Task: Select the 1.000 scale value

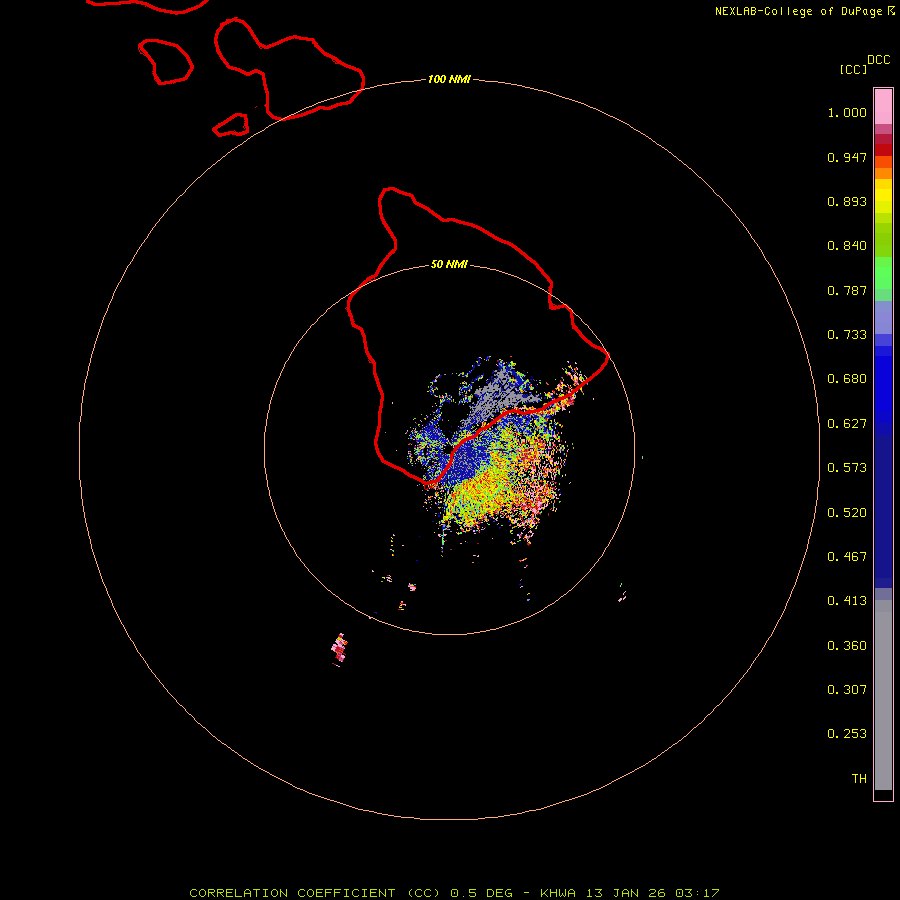Action: (x=847, y=112)
